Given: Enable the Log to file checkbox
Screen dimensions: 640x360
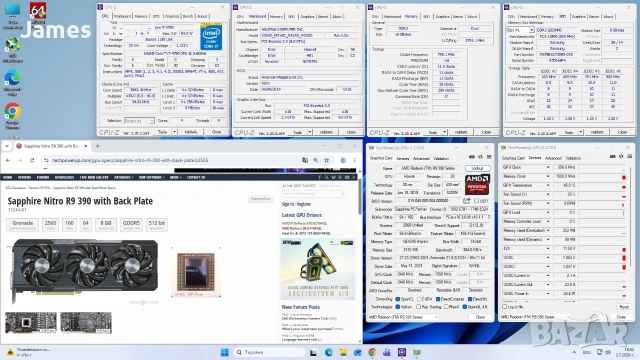Looking at the screenshot, I should point(504,307).
